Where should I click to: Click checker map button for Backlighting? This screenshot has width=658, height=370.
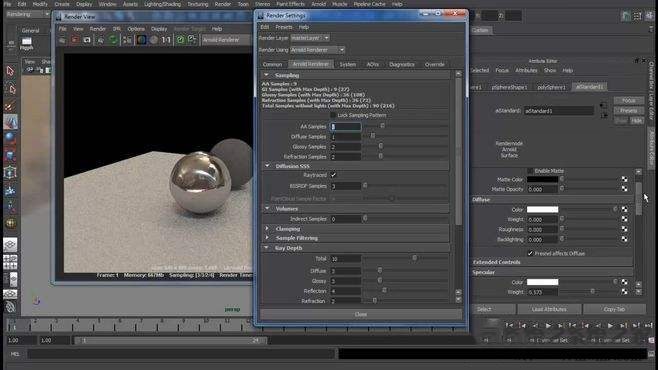click(624, 239)
